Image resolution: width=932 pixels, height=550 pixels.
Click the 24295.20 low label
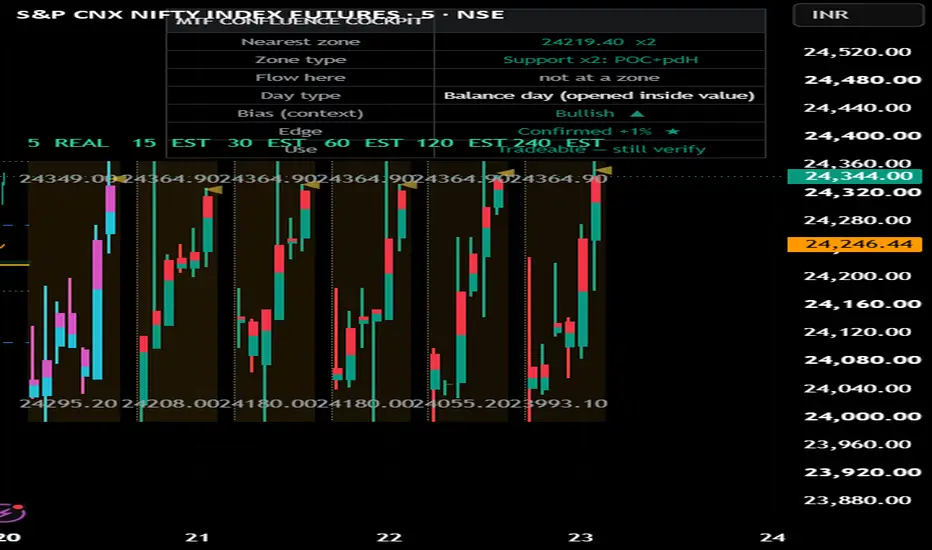tap(68, 404)
